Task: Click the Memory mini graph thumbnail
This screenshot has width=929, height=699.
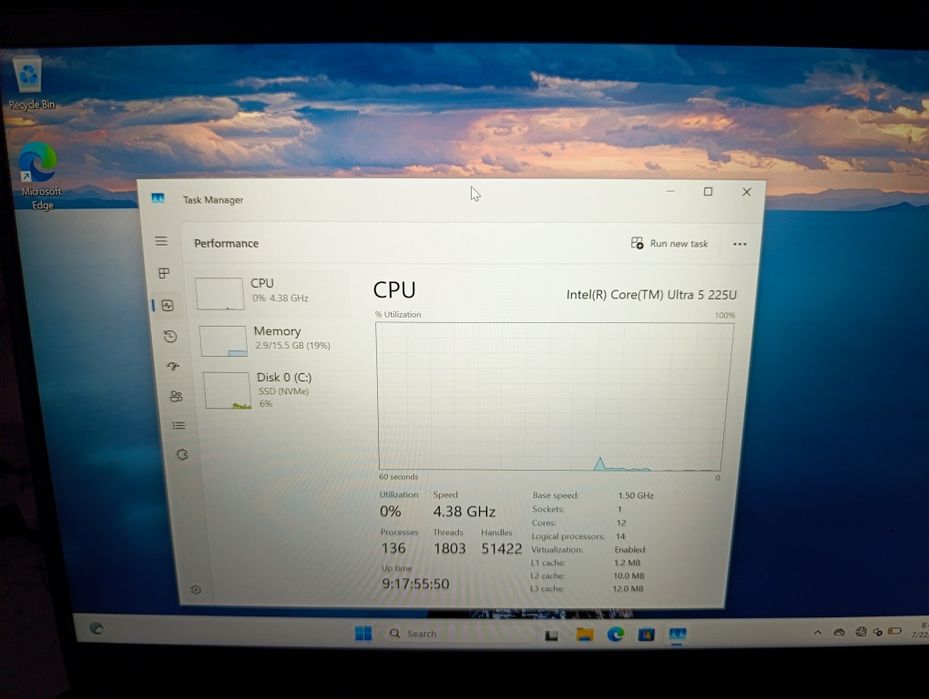Action: tap(223, 341)
